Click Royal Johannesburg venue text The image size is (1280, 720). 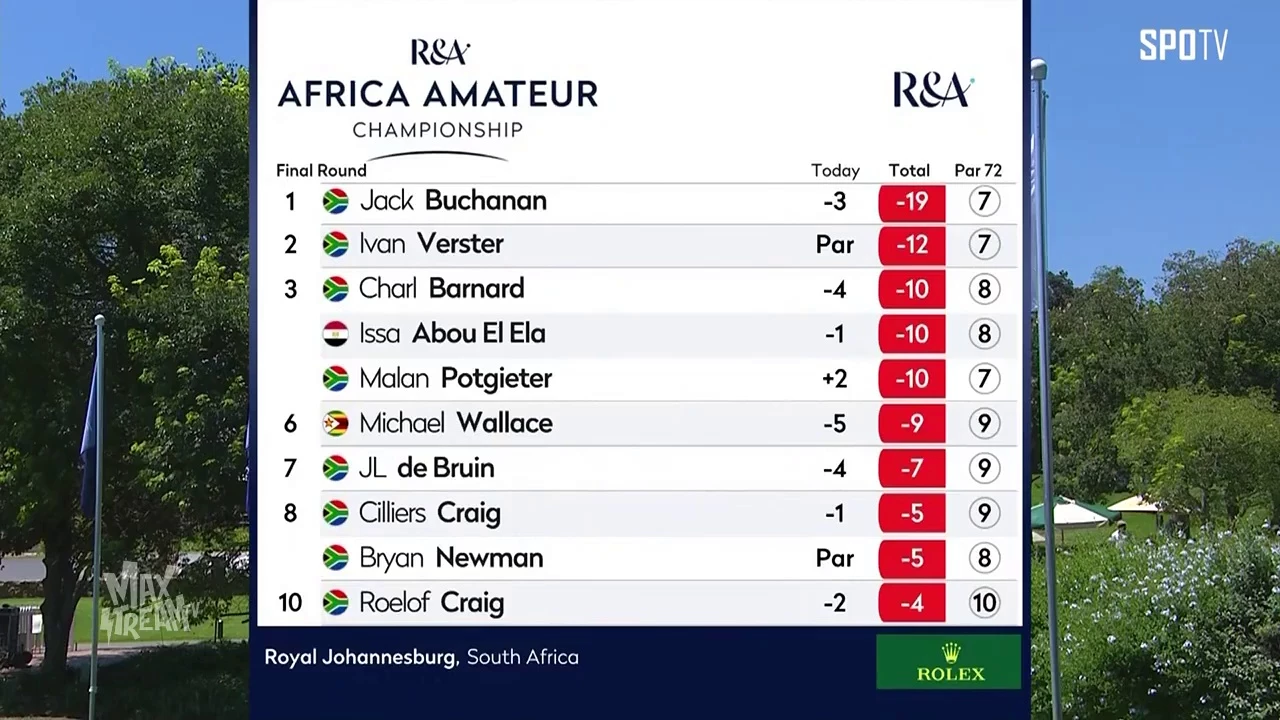pos(360,657)
